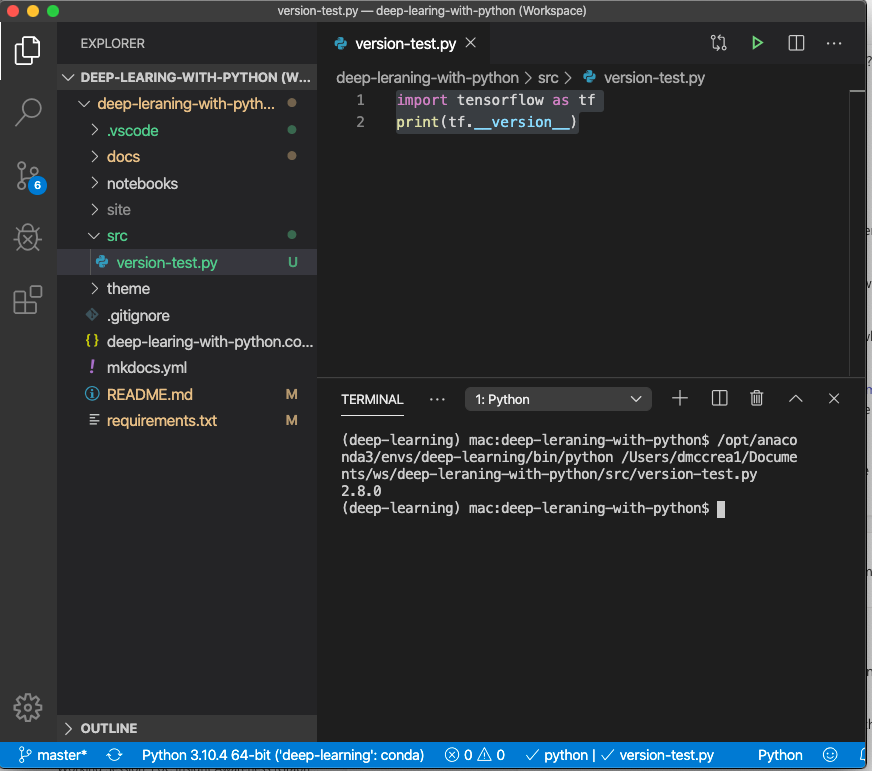Maximize terminal panel with up chevron
The width and height of the screenshot is (872, 771).
(795, 398)
